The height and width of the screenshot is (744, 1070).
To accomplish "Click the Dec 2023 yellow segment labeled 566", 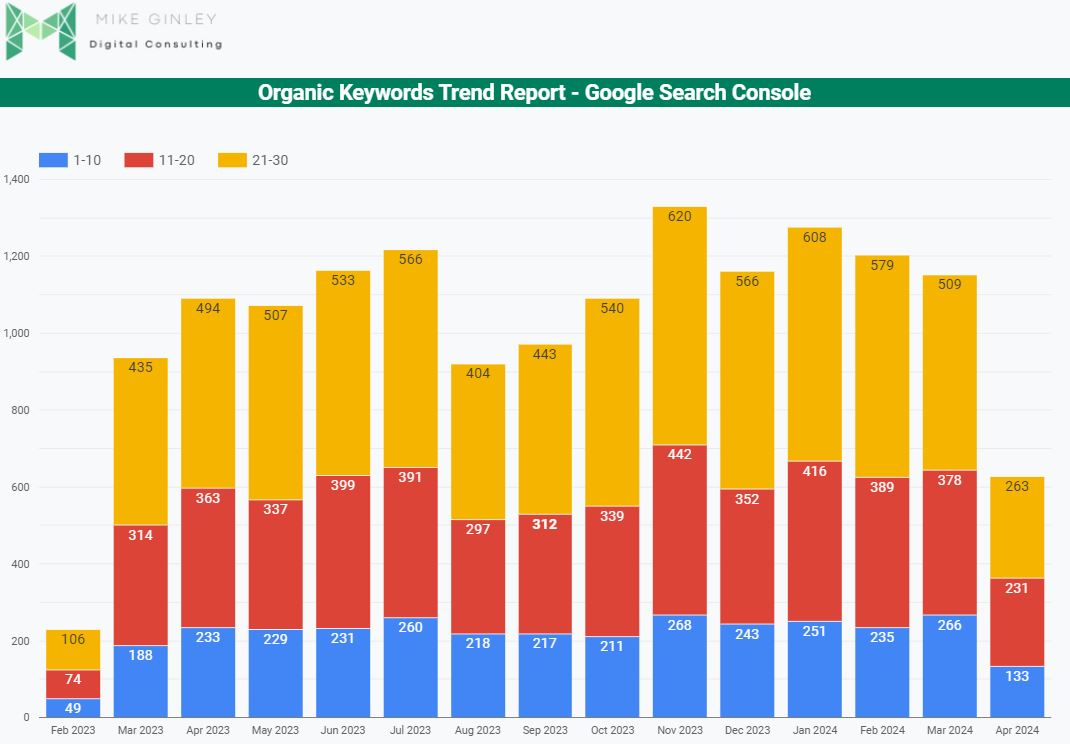I will (x=748, y=381).
